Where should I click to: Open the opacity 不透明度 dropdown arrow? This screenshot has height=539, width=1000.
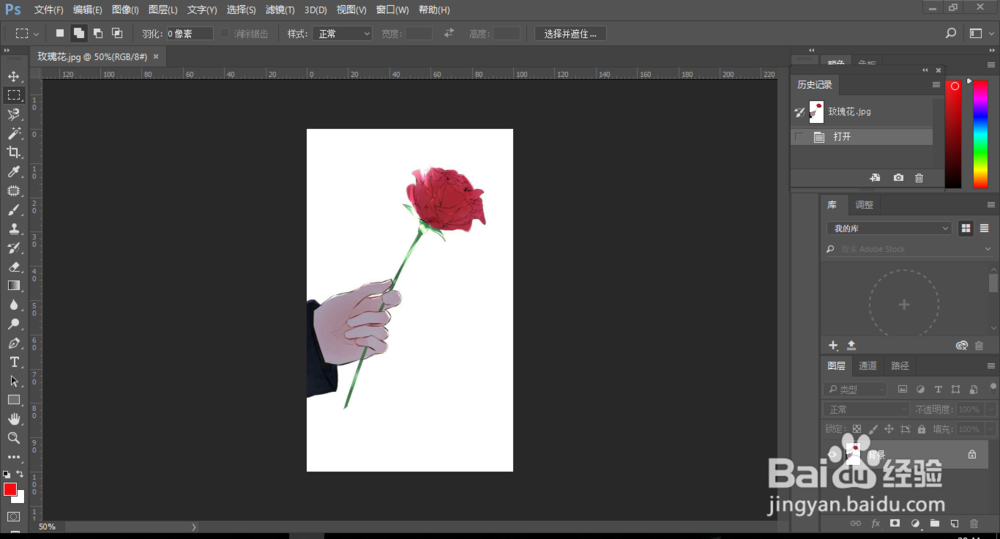pos(990,410)
